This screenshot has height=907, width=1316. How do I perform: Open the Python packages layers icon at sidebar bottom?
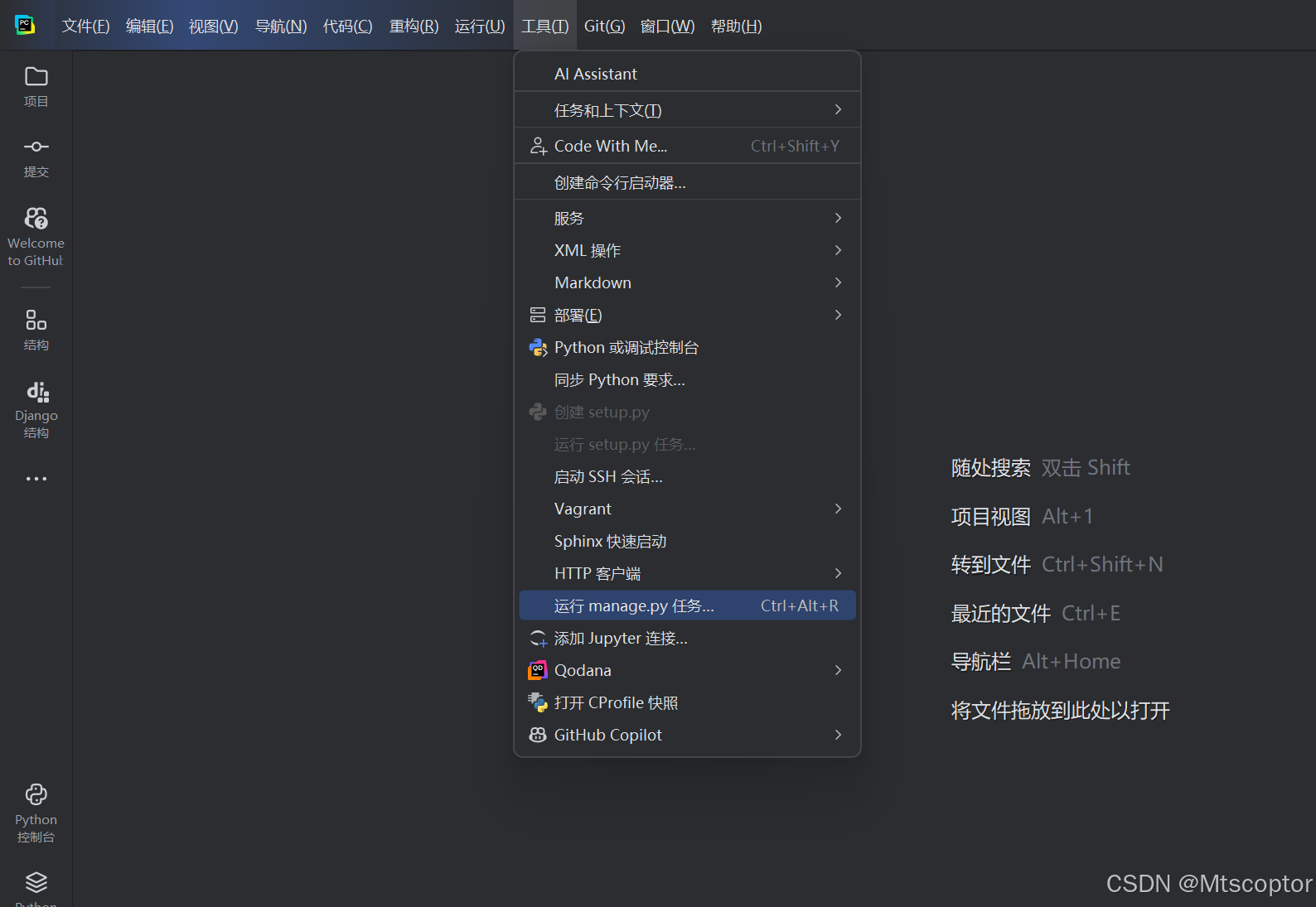[36, 882]
